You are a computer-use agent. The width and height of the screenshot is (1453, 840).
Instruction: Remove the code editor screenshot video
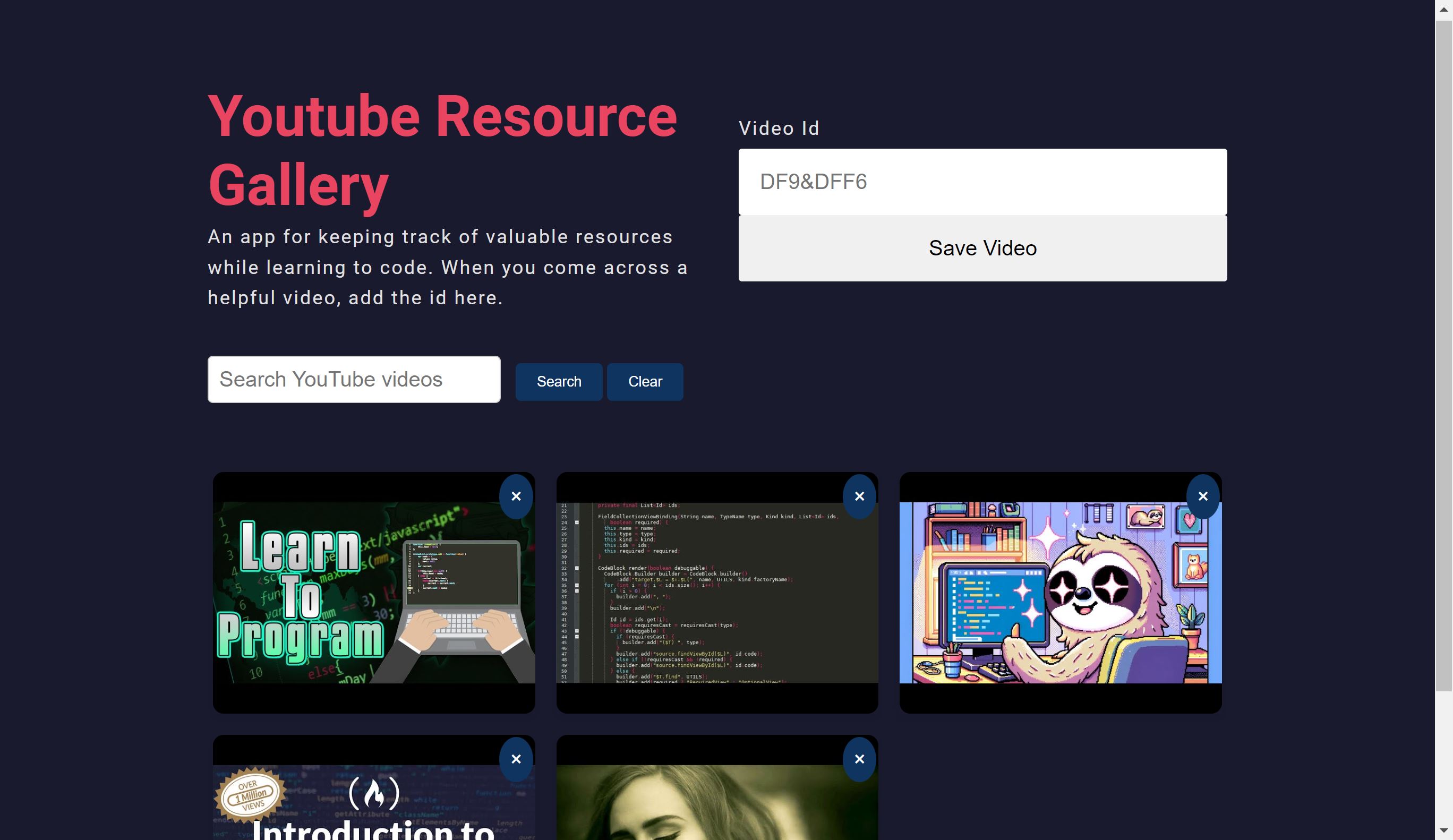859,496
